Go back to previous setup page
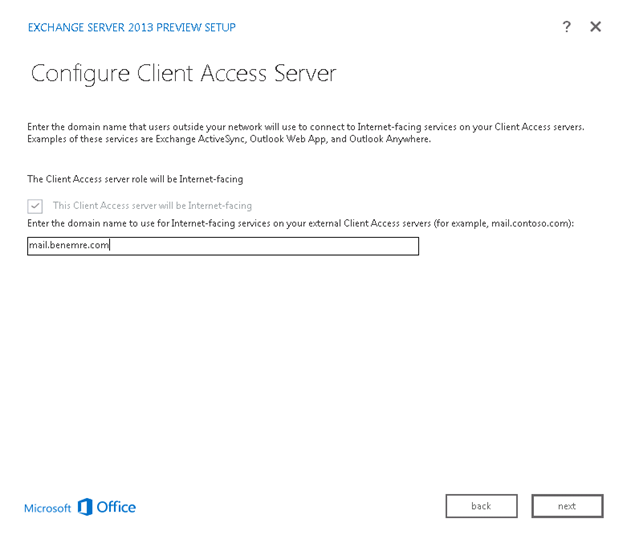This screenshot has width=627, height=535. click(481, 506)
